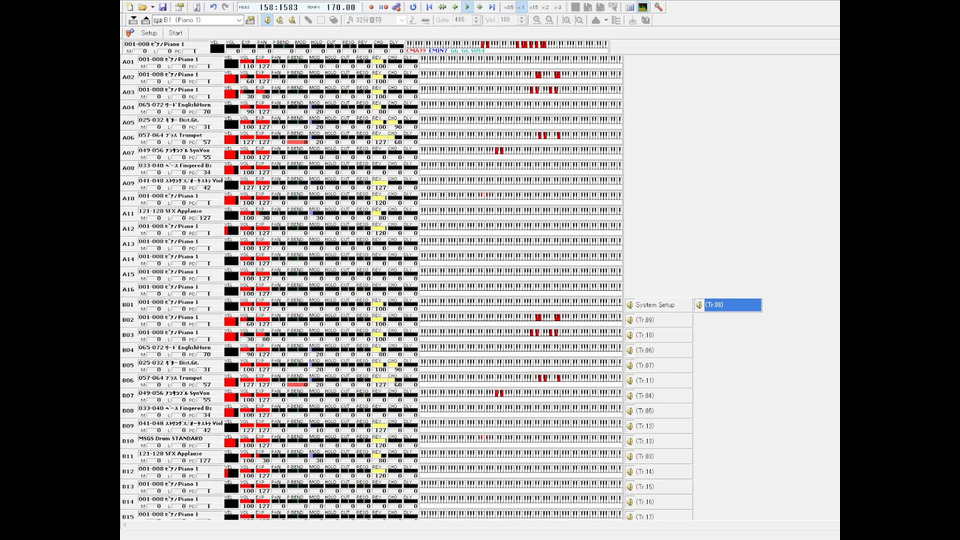Open the note length dropdown
The width and height of the screenshot is (960, 540).
(x=402, y=20)
